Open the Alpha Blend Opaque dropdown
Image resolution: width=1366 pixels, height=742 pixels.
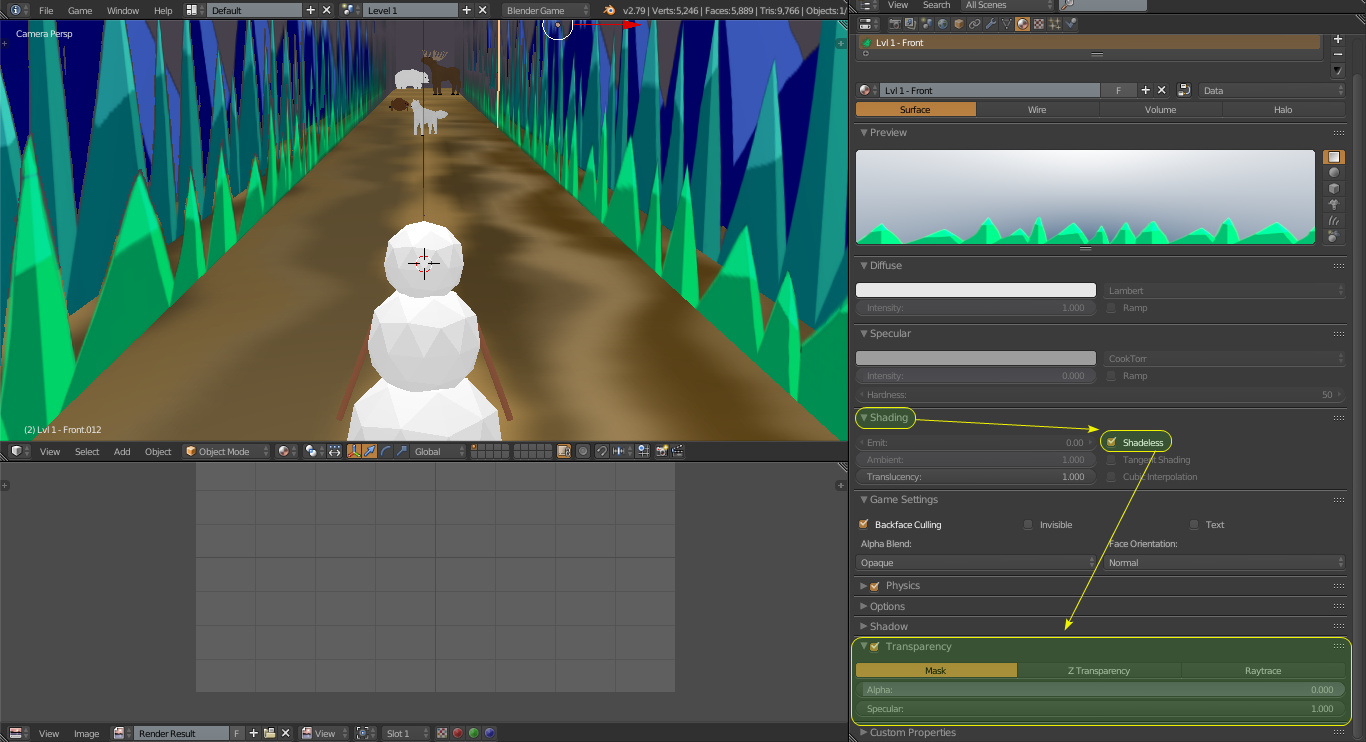tap(976, 562)
